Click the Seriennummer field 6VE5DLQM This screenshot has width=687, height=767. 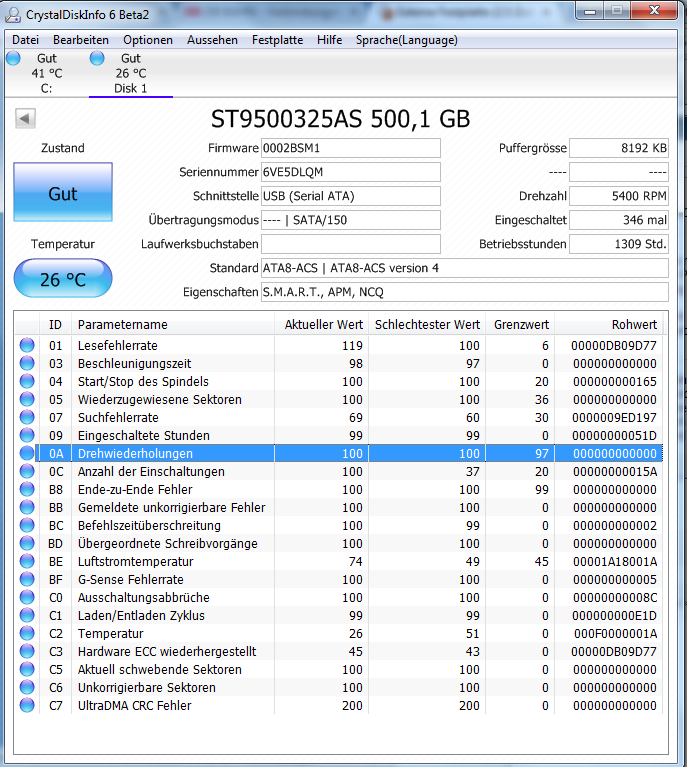351,172
